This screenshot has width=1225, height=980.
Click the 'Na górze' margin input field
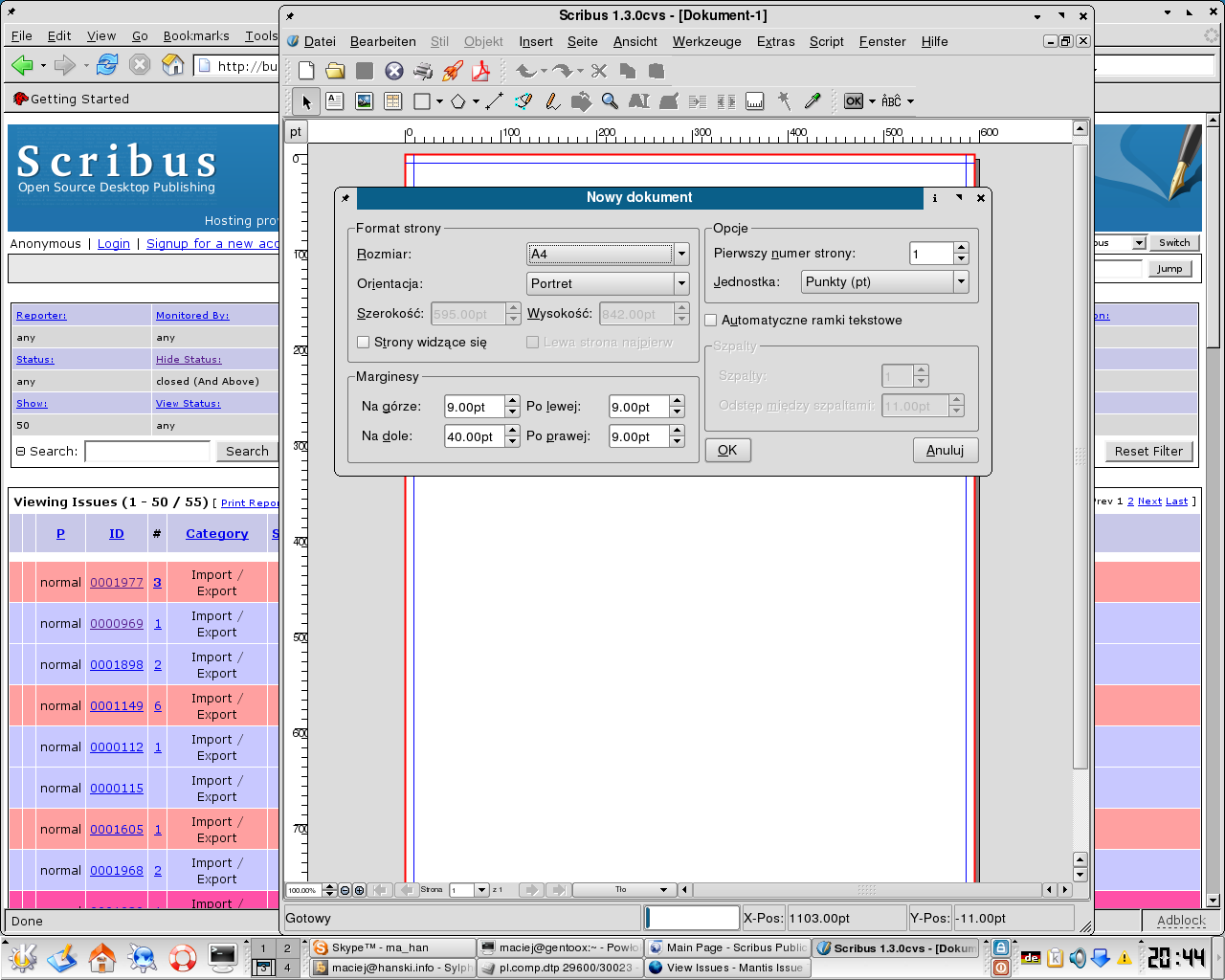[x=474, y=408]
